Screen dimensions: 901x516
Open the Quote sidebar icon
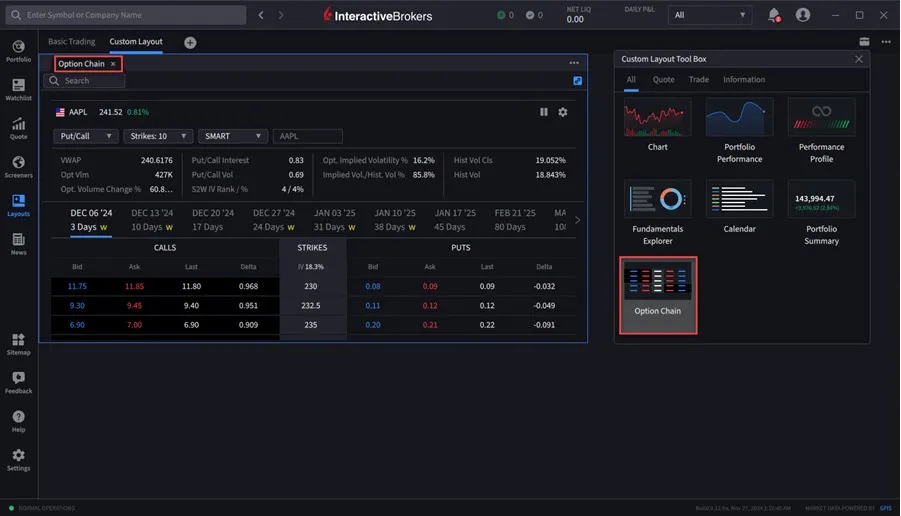(x=18, y=128)
